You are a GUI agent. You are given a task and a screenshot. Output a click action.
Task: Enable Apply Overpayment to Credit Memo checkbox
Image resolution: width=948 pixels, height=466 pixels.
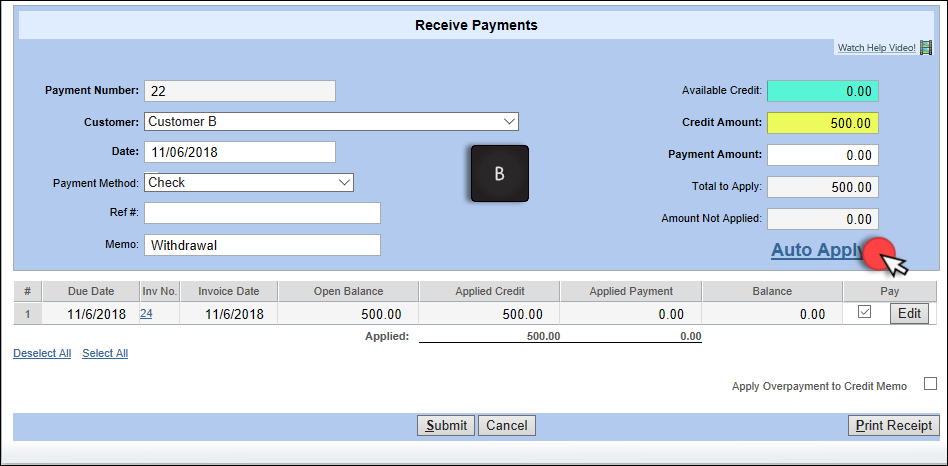pos(930,384)
